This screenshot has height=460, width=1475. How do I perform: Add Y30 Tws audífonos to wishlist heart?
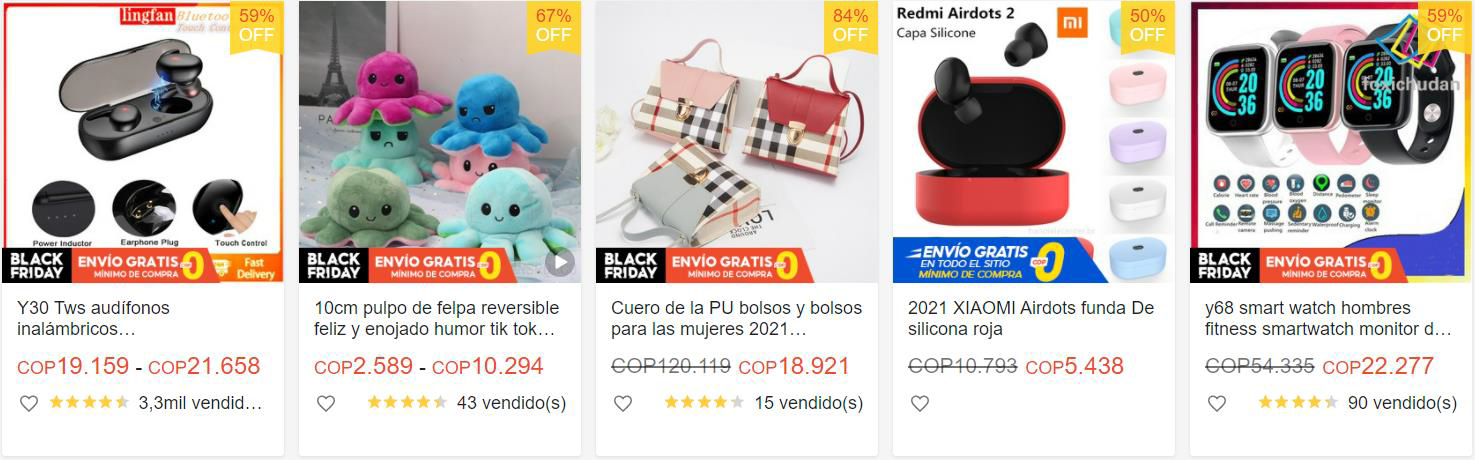28,403
